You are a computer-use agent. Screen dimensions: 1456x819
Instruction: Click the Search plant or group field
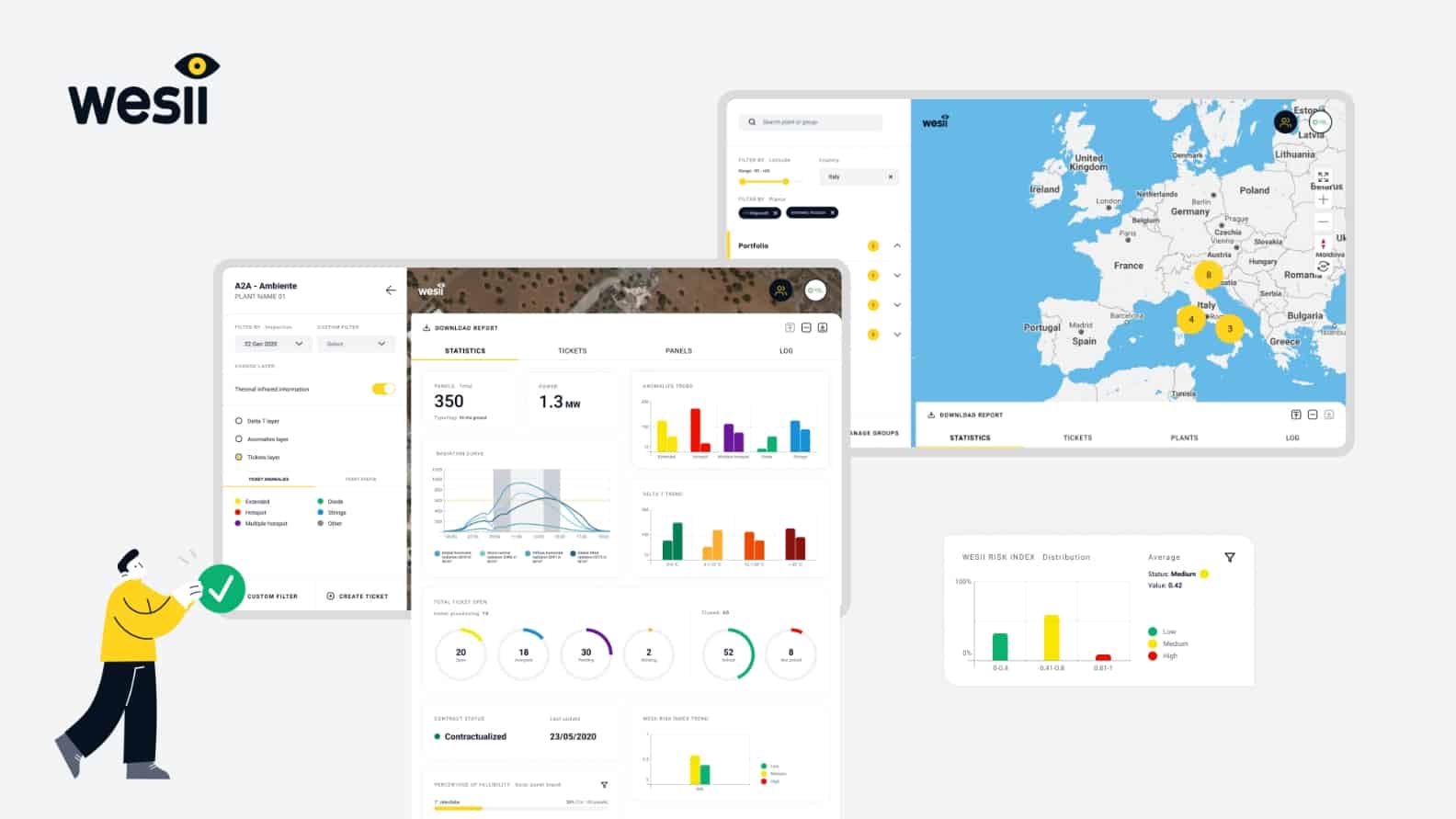click(x=811, y=122)
